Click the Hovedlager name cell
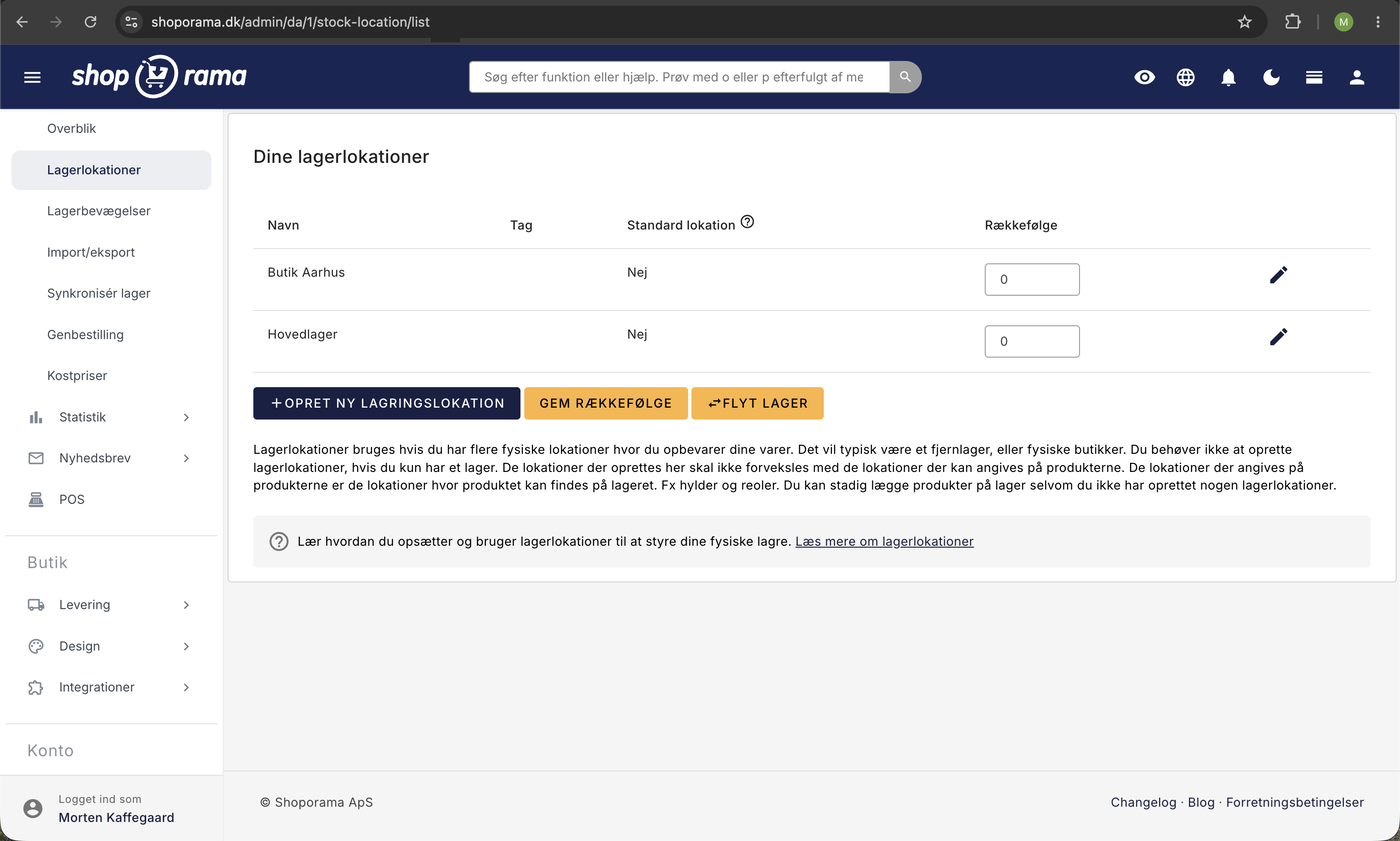Viewport: 1400px width, 841px height. click(x=302, y=334)
